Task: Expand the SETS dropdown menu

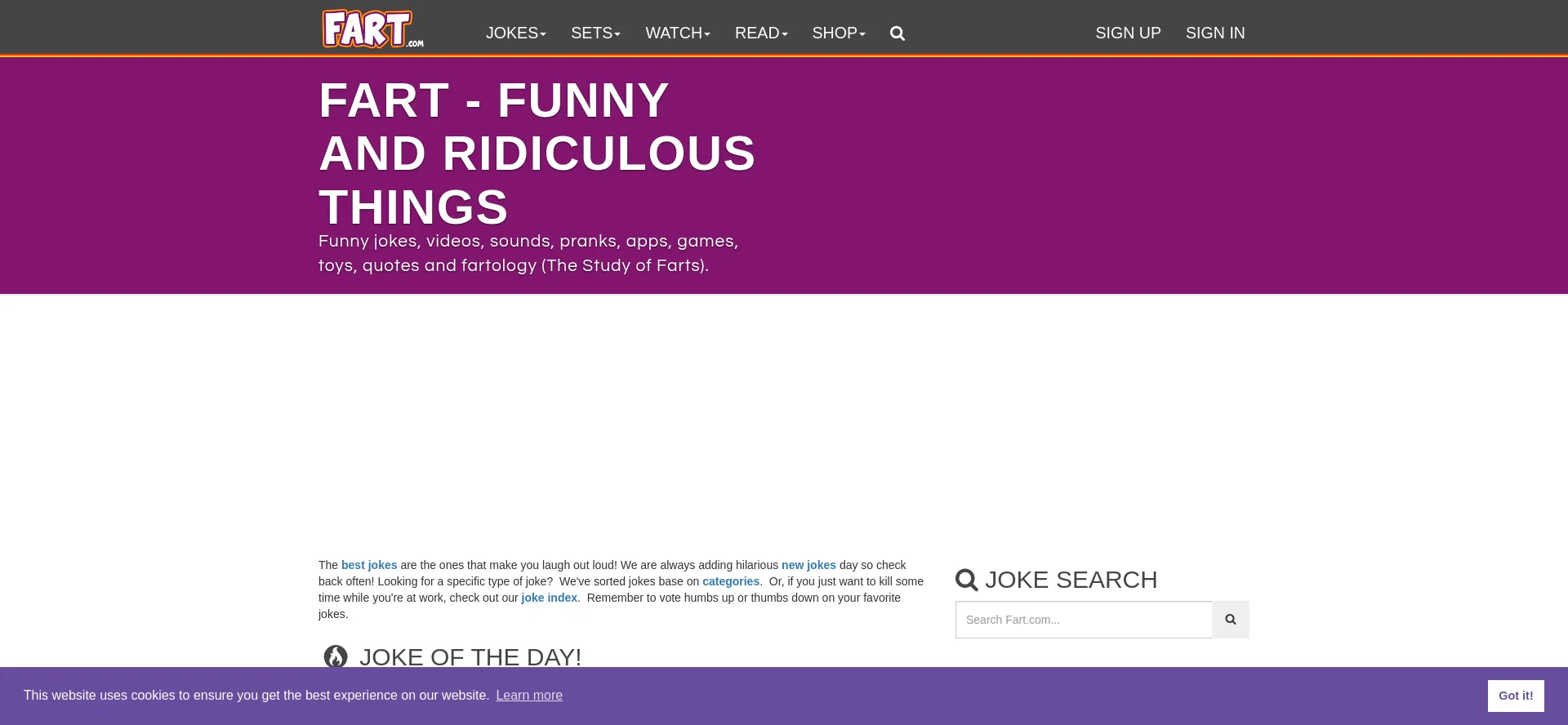Action: tap(595, 33)
